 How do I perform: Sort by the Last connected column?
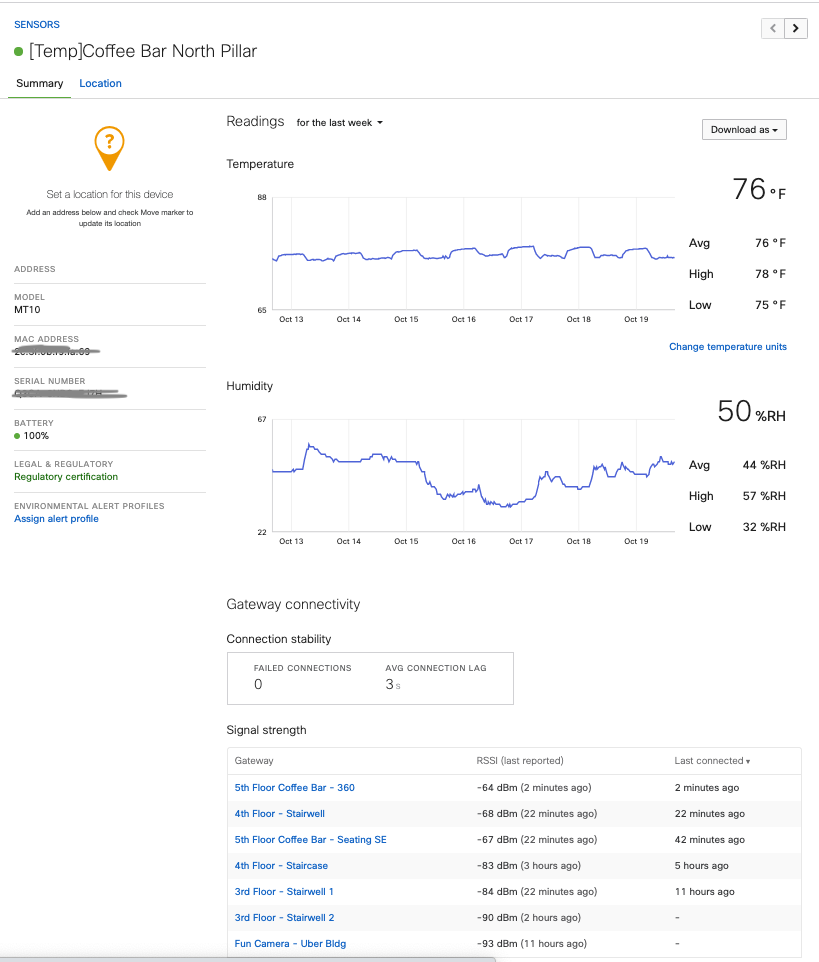(711, 761)
